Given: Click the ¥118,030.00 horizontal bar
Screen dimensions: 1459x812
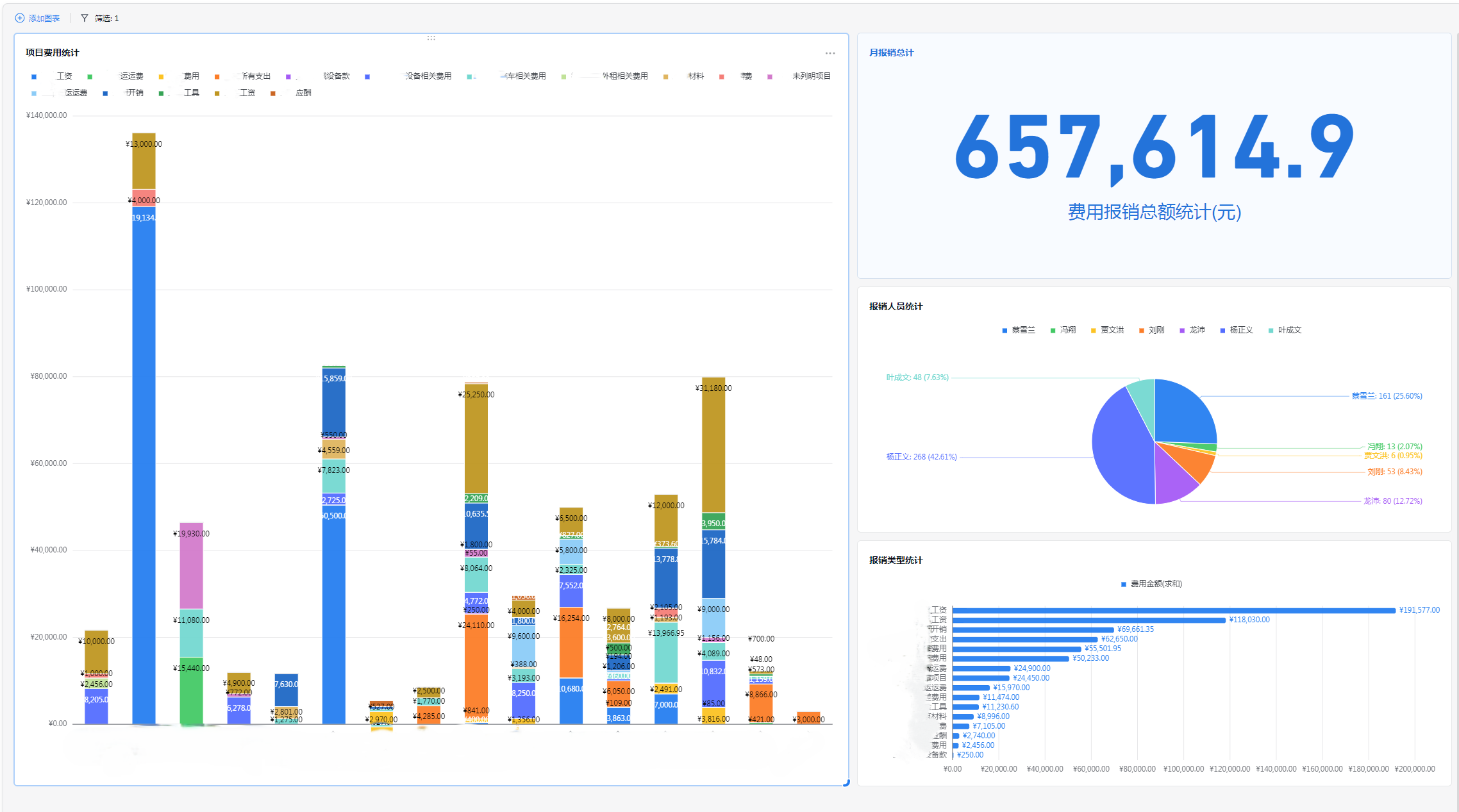Looking at the screenshot, I should coord(1090,620).
